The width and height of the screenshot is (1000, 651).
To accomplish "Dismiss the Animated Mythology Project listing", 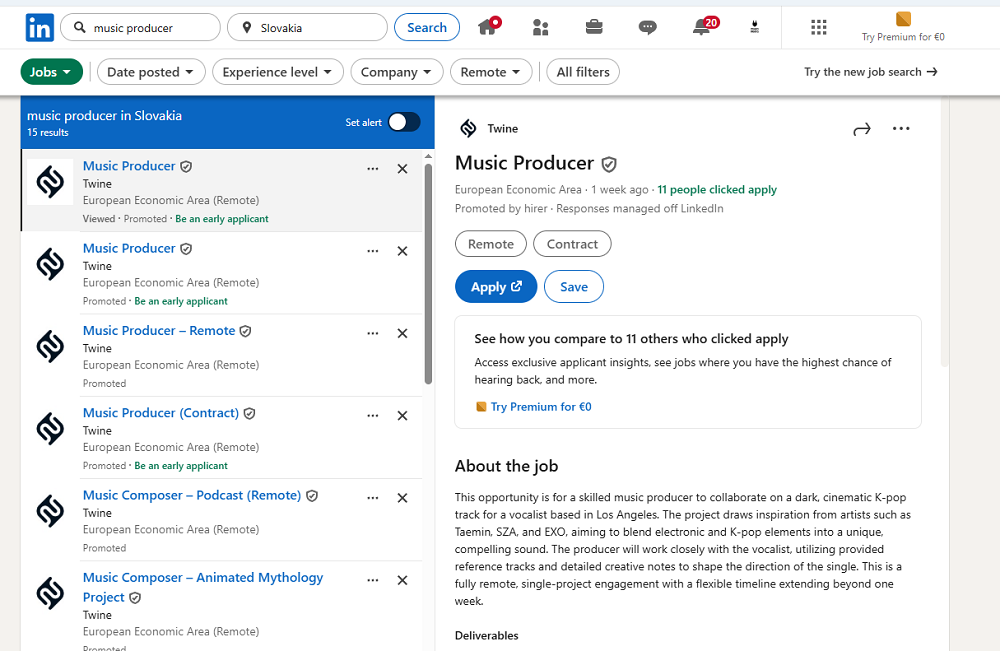I will [402, 580].
